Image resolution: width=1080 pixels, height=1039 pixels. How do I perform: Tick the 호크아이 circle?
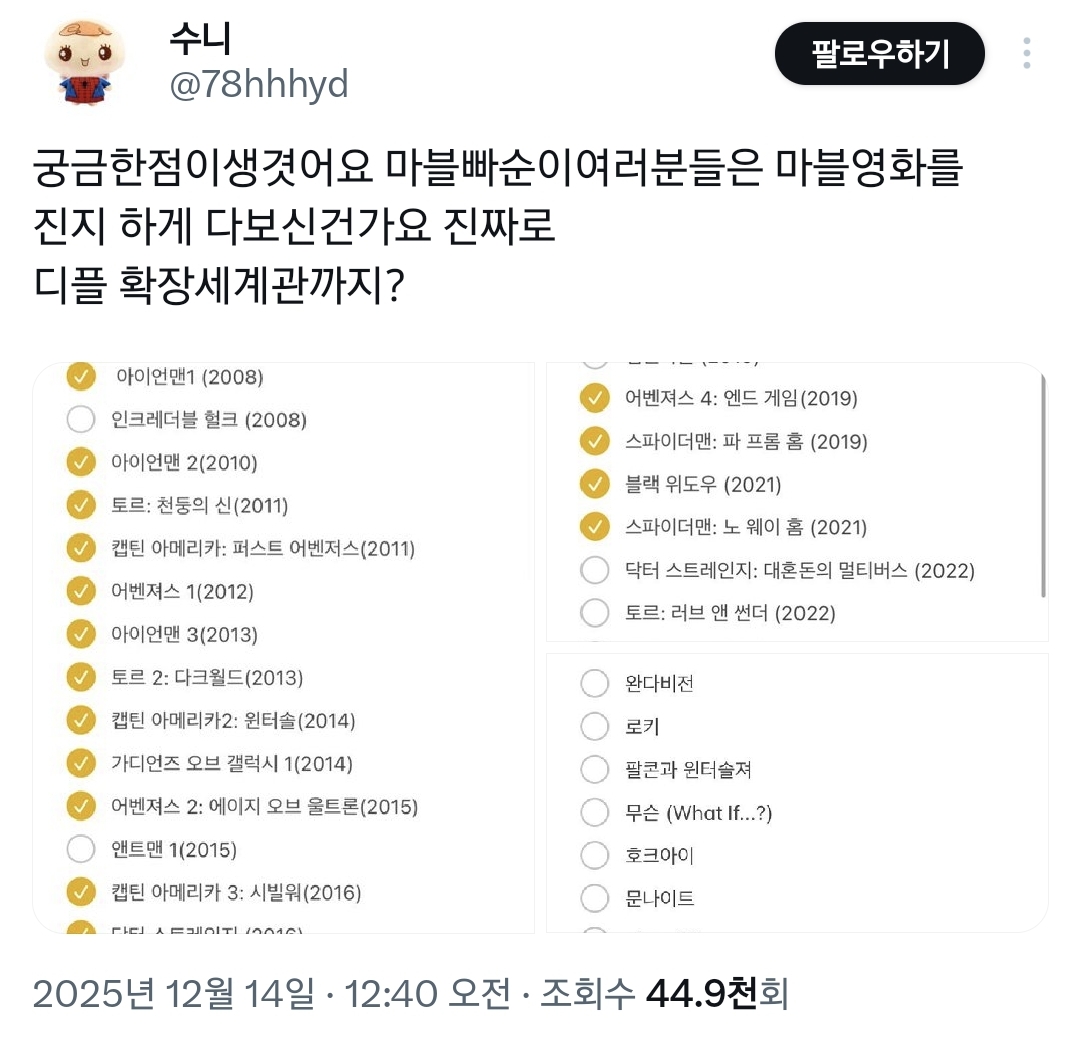click(595, 855)
